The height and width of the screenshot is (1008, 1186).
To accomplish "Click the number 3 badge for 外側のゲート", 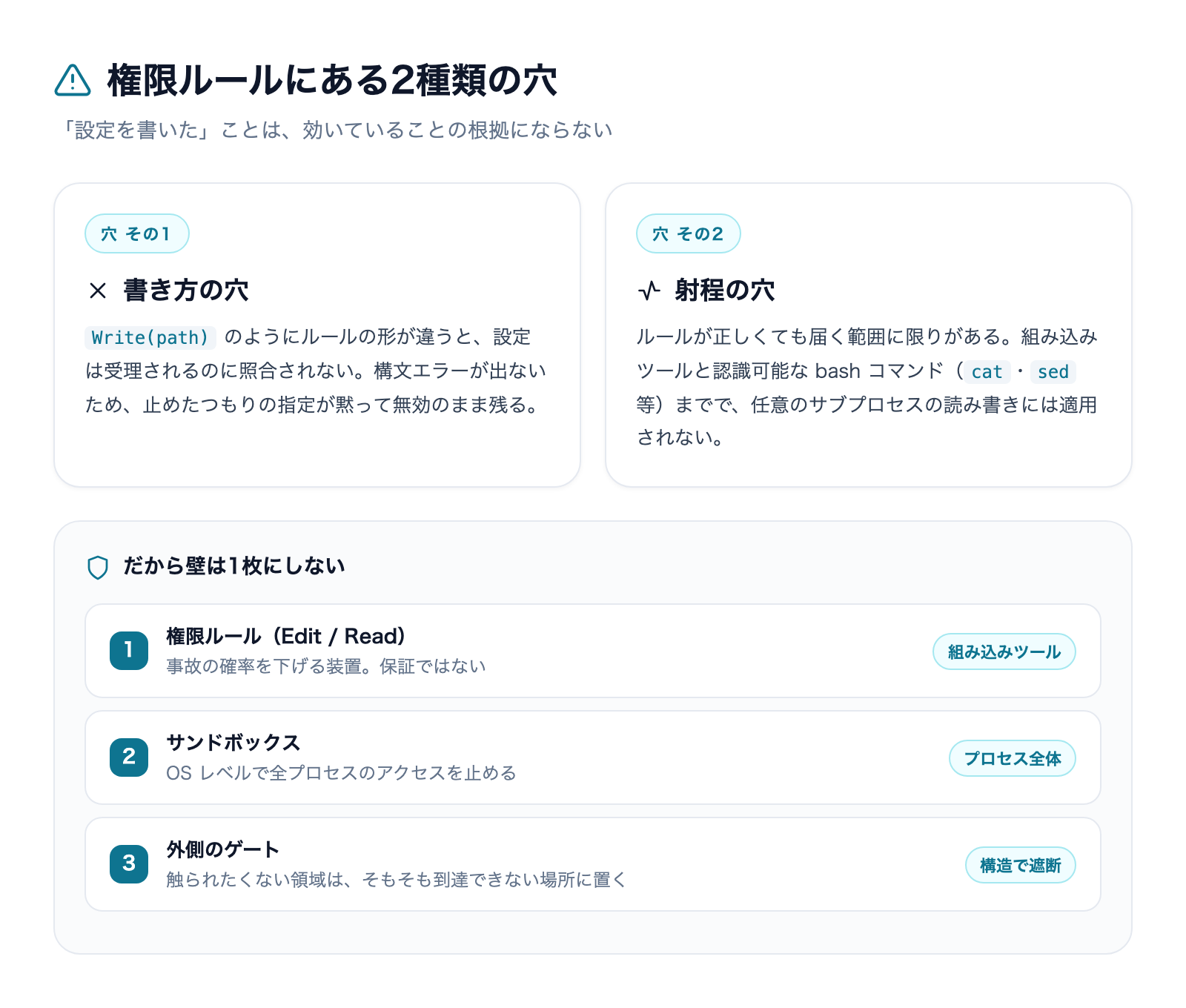I will 129,864.
